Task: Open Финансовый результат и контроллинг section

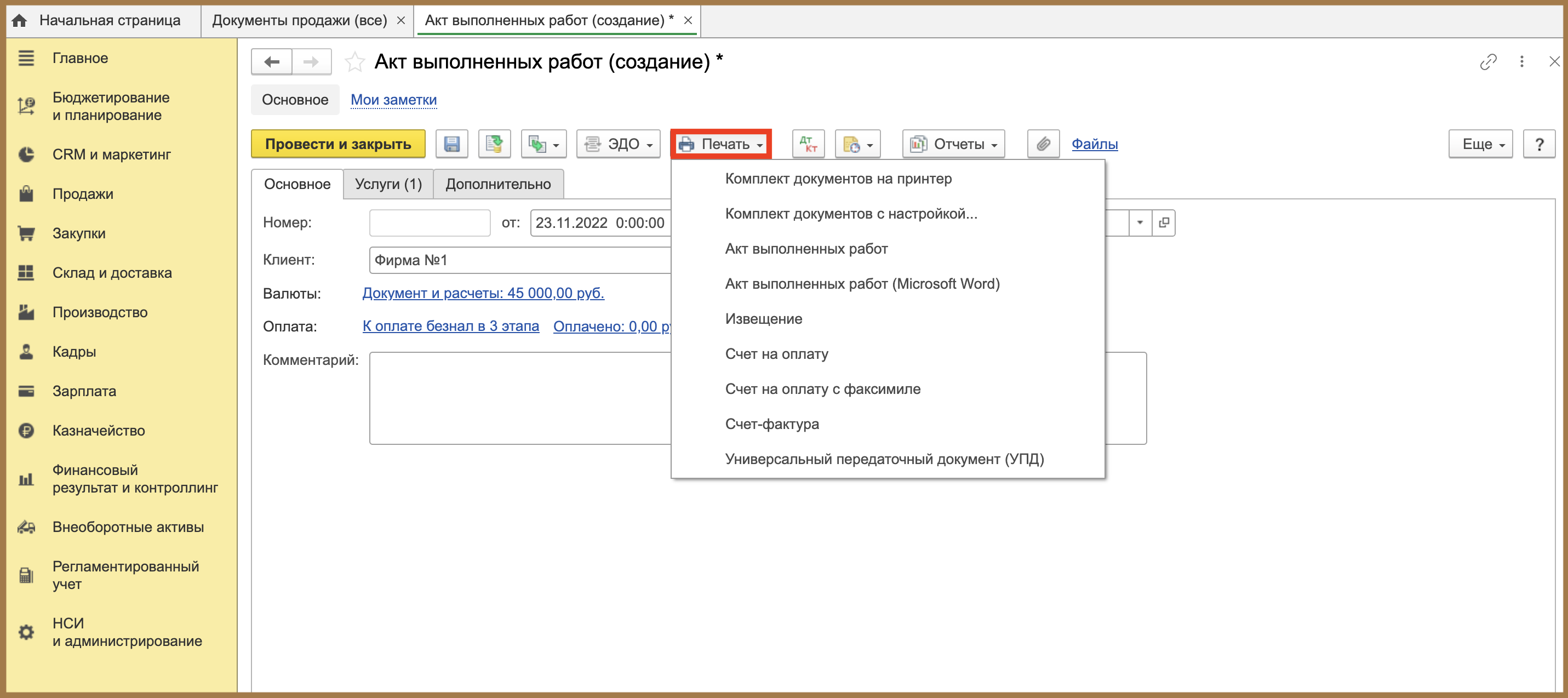Action: (135, 479)
